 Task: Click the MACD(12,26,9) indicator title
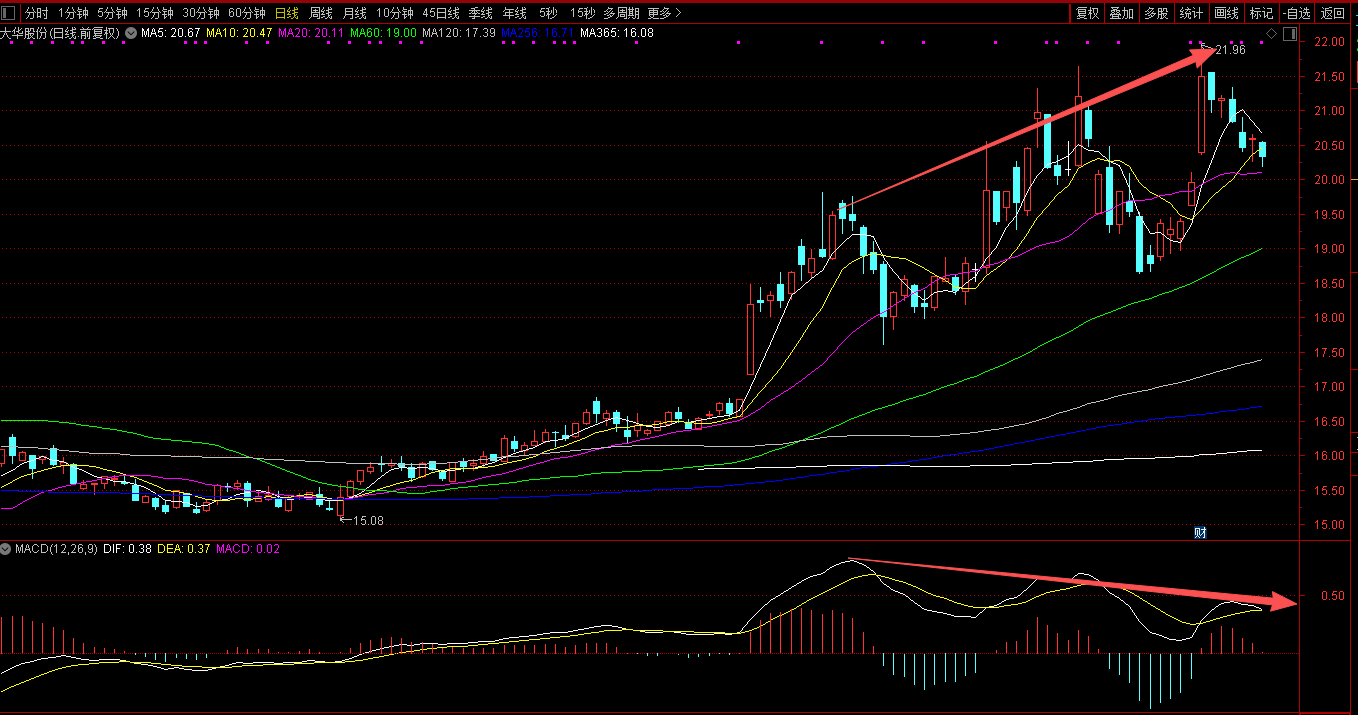[56, 549]
